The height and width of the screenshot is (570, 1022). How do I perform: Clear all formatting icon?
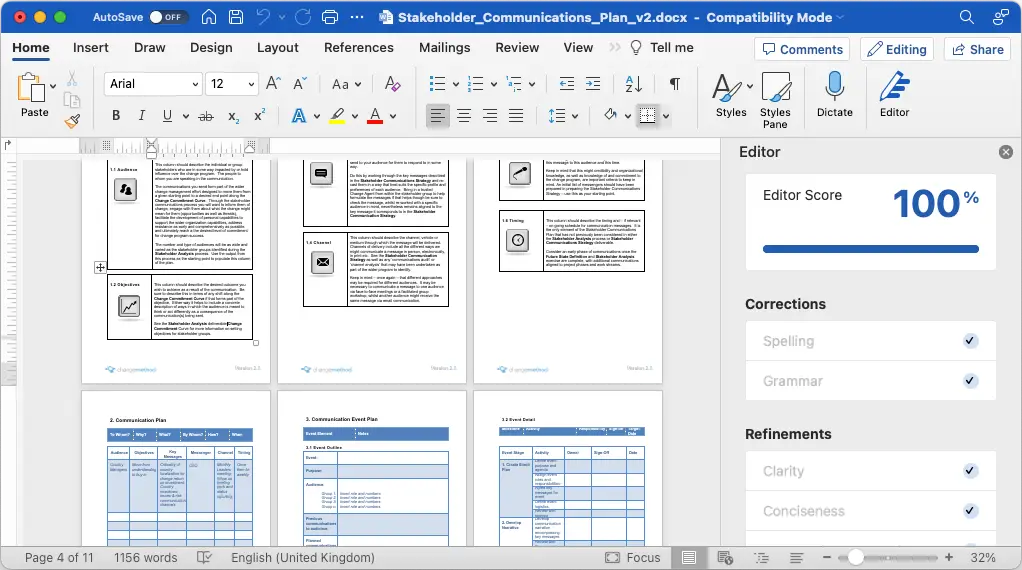[392, 83]
